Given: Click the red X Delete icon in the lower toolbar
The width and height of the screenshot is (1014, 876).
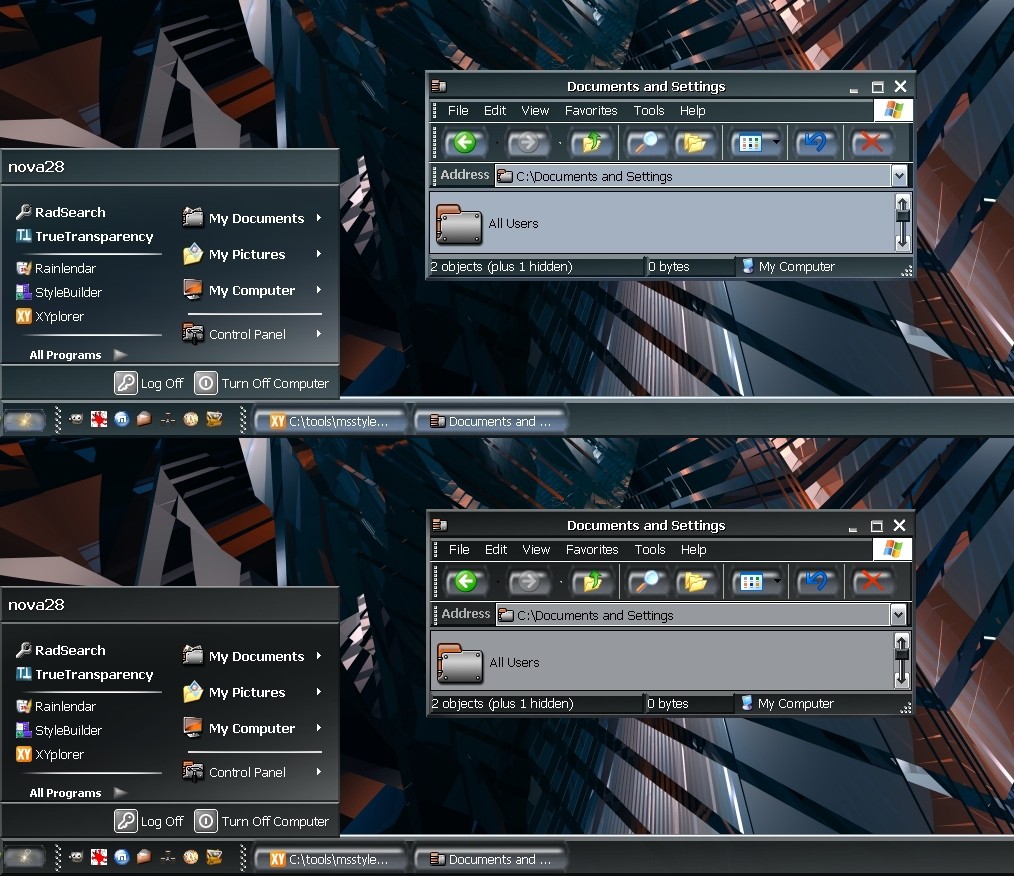Looking at the screenshot, I should [872, 581].
